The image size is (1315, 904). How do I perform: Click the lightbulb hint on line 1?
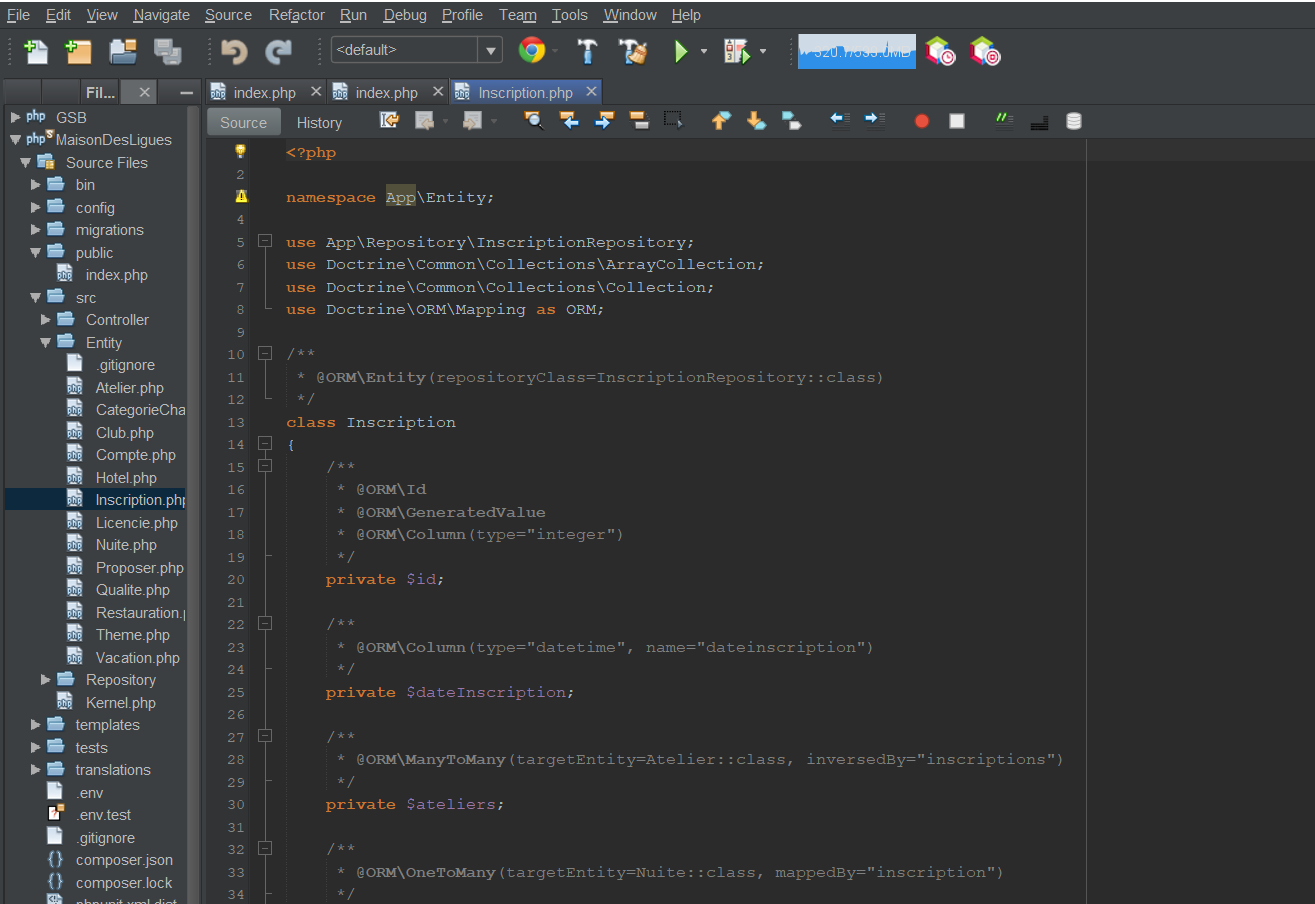[240, 152]
